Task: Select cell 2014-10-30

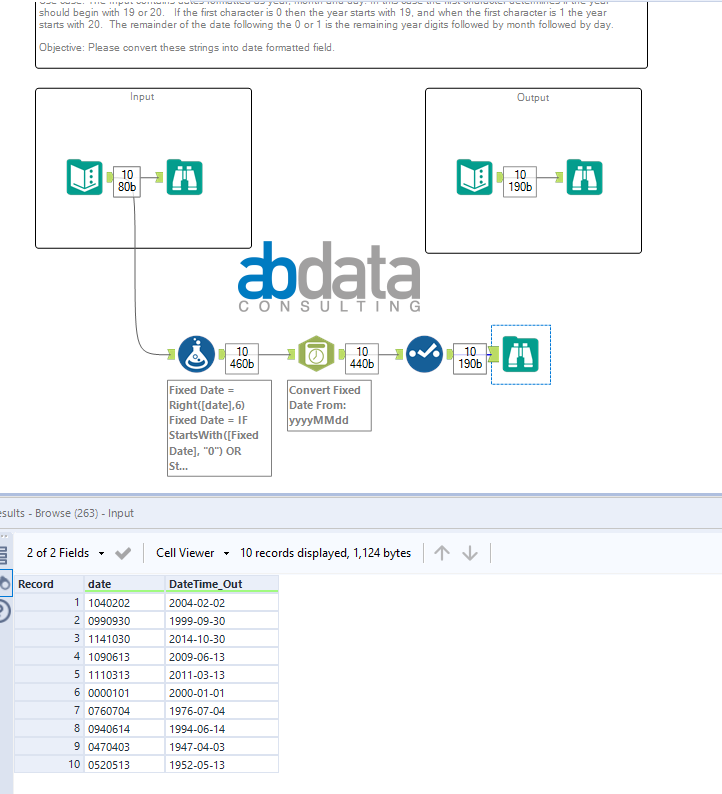Action: (222, 639)
